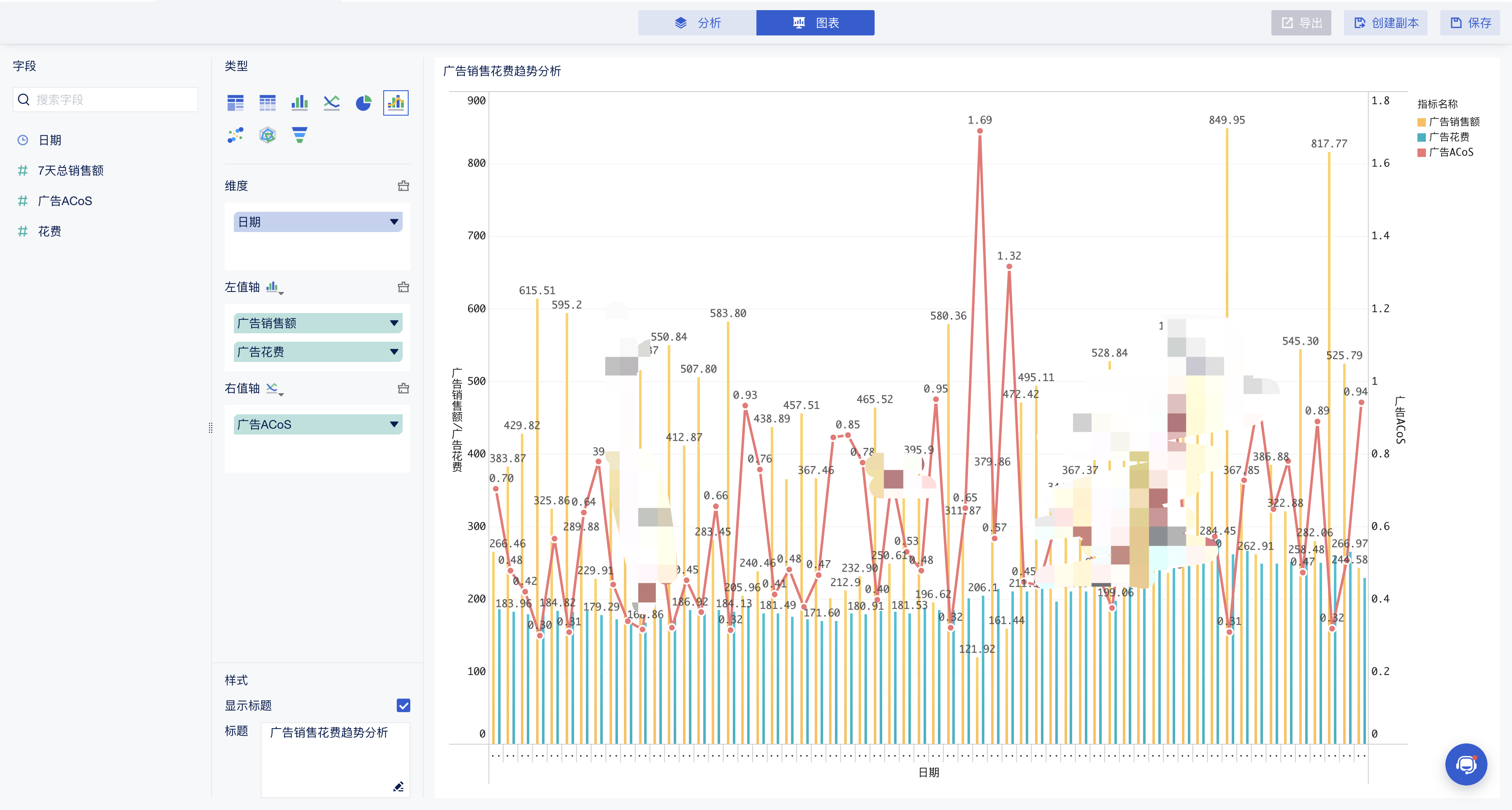1512x810 pixels.
Task: Pick the radar chart type icon
Action: click(x=268, y=135)
